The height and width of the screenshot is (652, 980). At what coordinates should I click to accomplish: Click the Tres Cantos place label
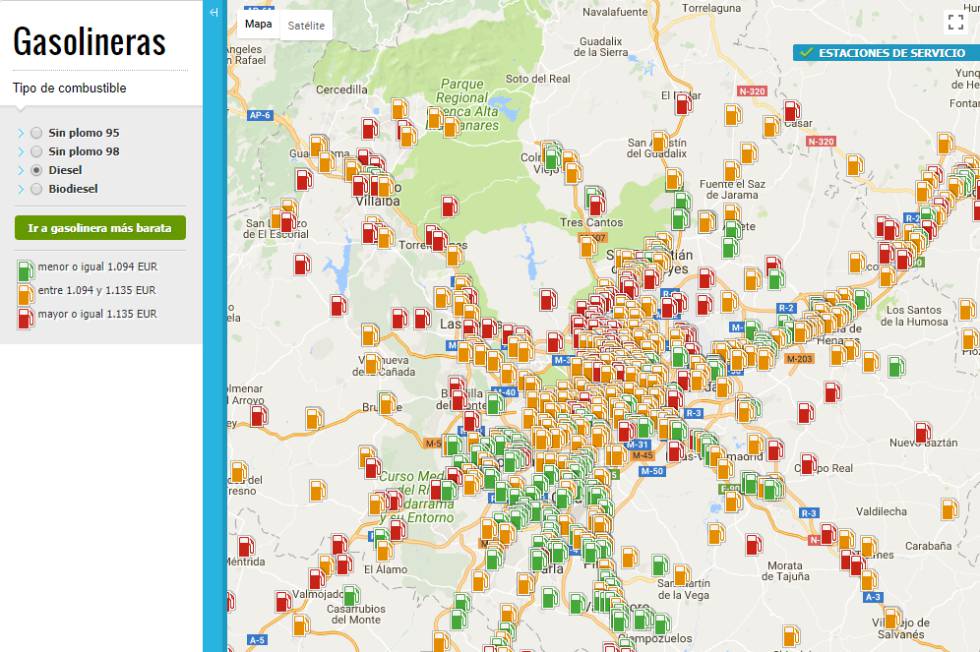coord(591,223)
